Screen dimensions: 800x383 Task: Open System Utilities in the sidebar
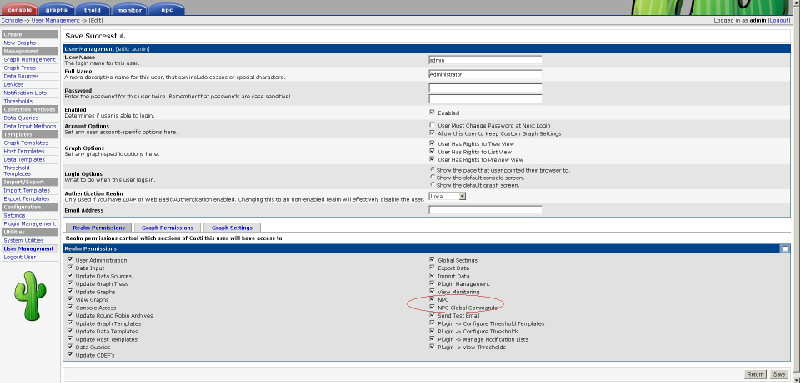(23, 240)
